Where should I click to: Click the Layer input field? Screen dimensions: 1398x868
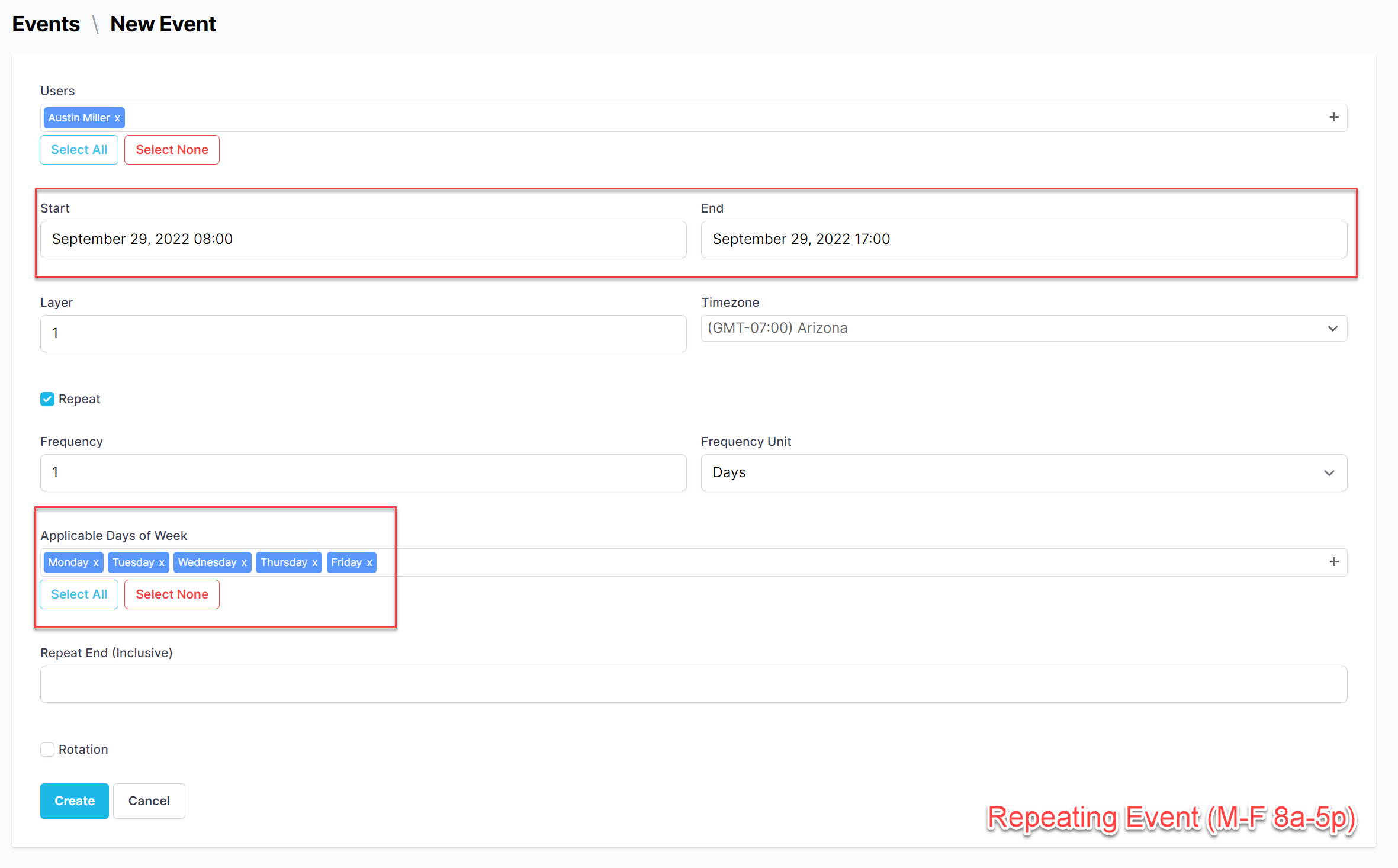coord(363,333)
